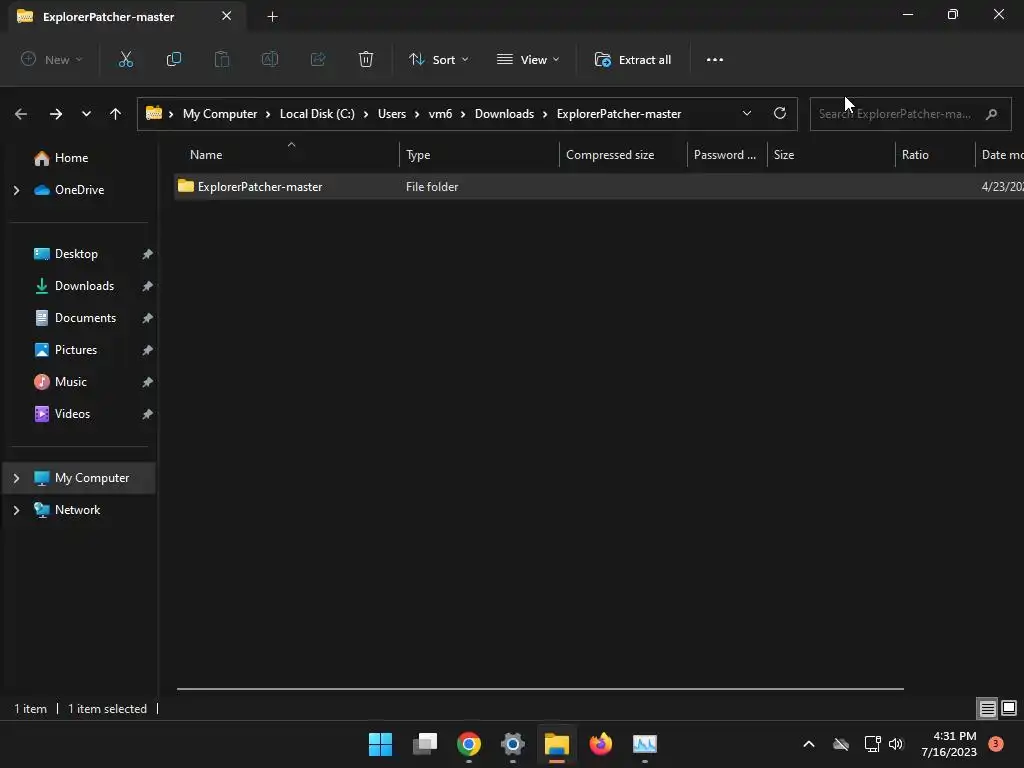Screen dimensions: 1024x768
Task: Go forward with the right arrow
Action: [x=56, y=114]
